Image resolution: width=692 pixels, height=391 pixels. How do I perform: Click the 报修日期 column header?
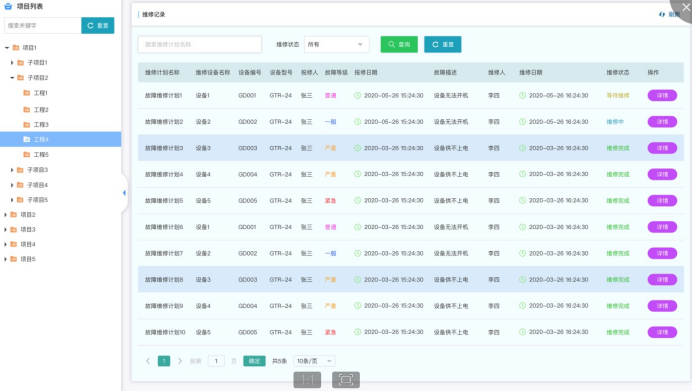point(366,72)
